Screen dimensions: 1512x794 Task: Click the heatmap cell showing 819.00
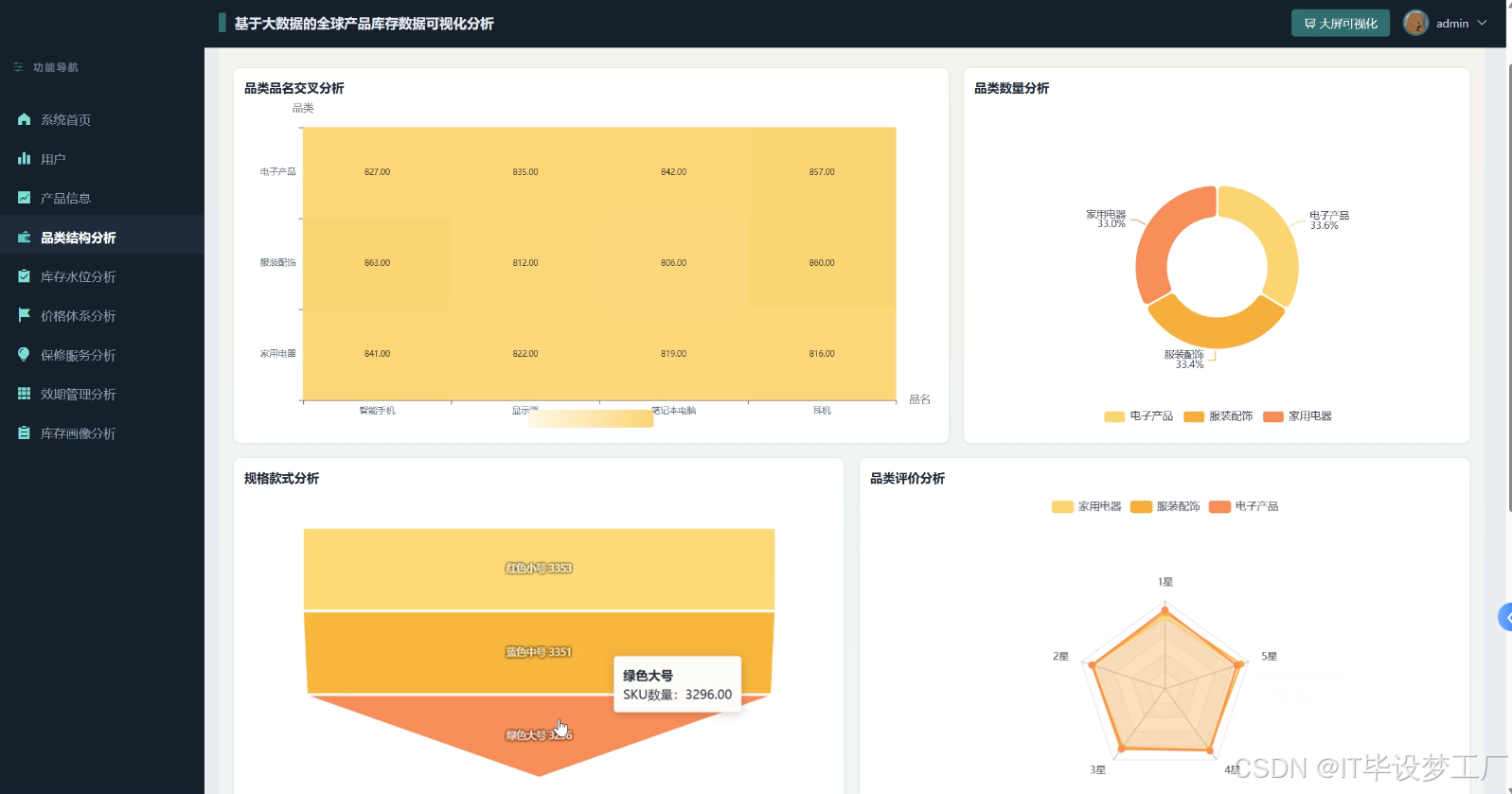pos(673,354)
